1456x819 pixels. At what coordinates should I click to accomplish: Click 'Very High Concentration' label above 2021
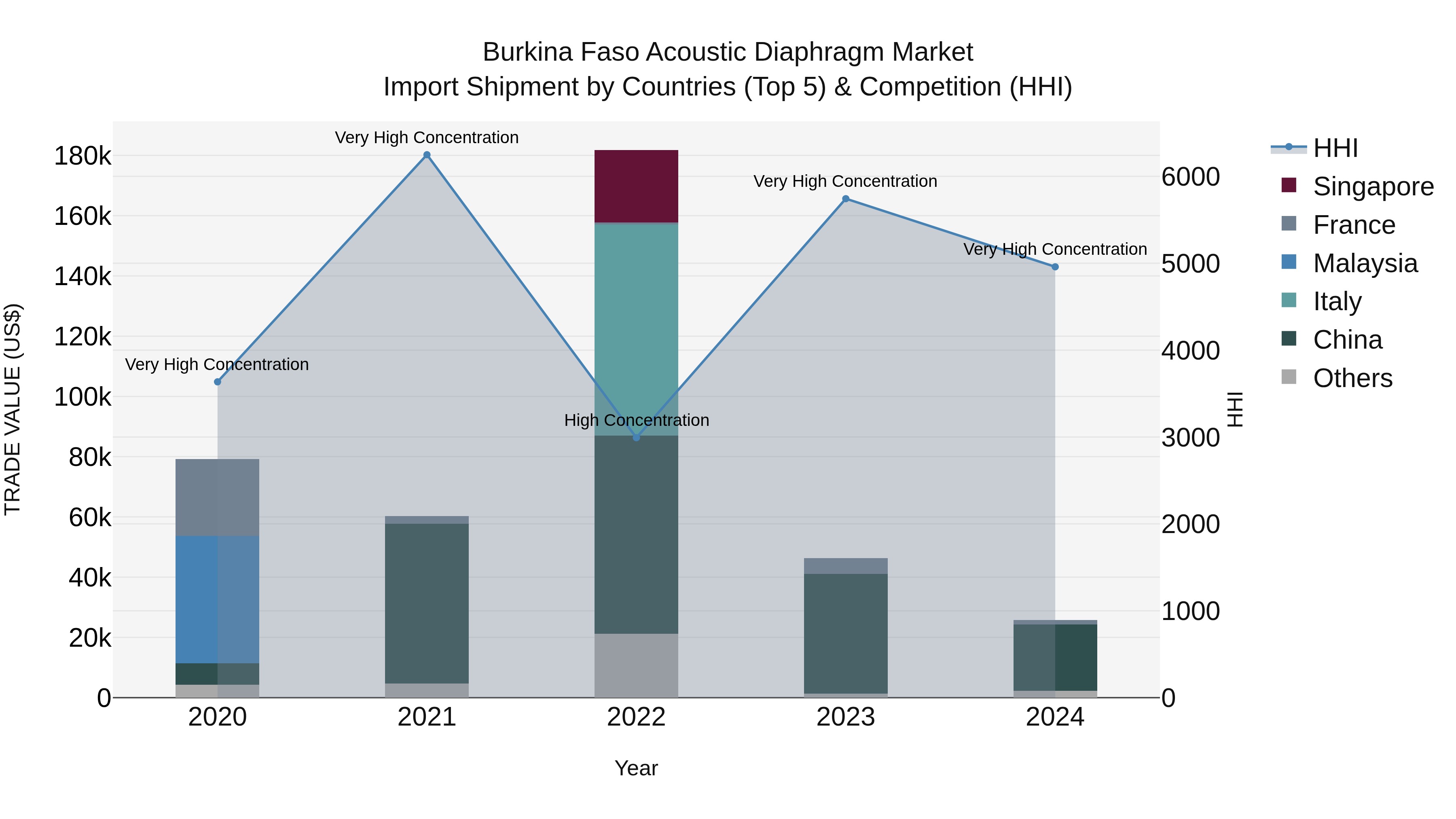click(x=427, y=138)
